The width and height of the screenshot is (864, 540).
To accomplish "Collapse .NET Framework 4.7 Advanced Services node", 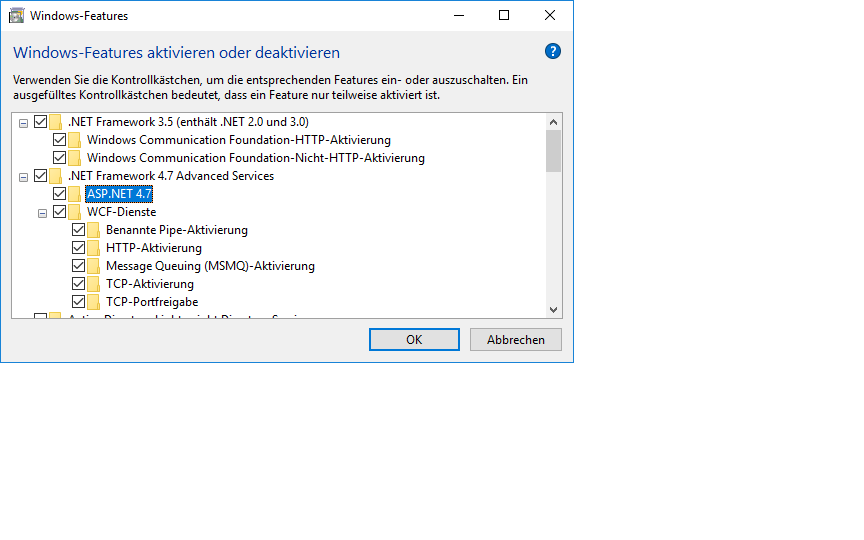I will point(23,176).
